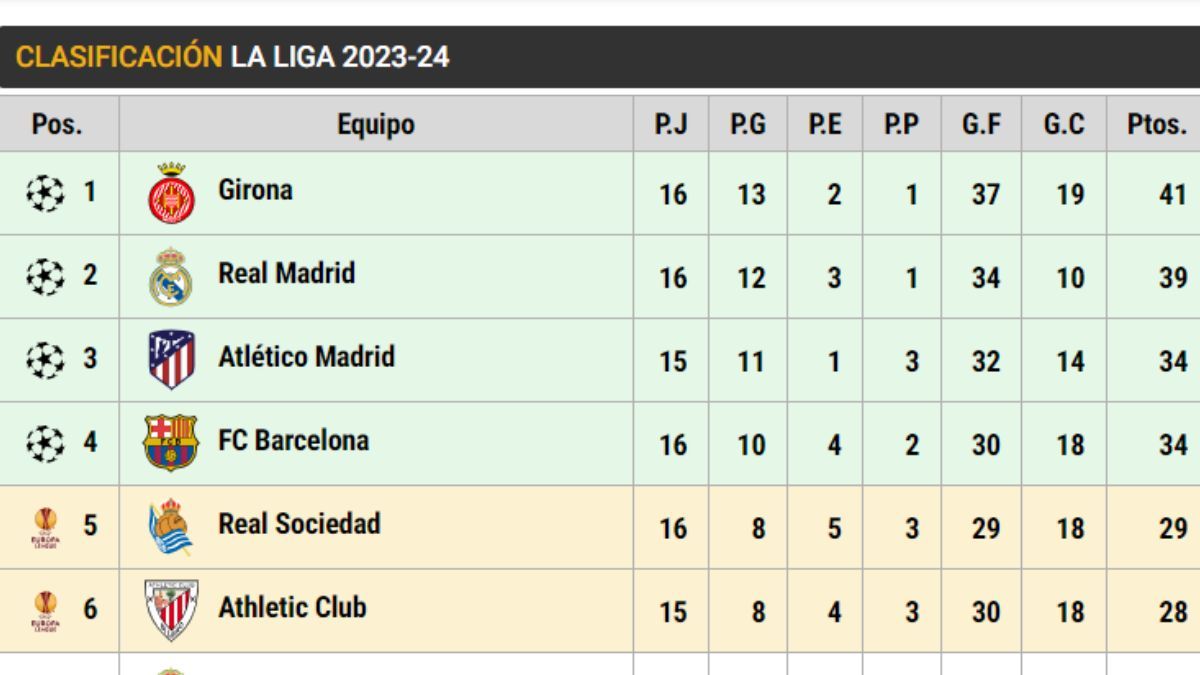The width and height of the screenshot is (1200, 675).
Task: Open the Girona team link
Action: click(x=255, y=190)
